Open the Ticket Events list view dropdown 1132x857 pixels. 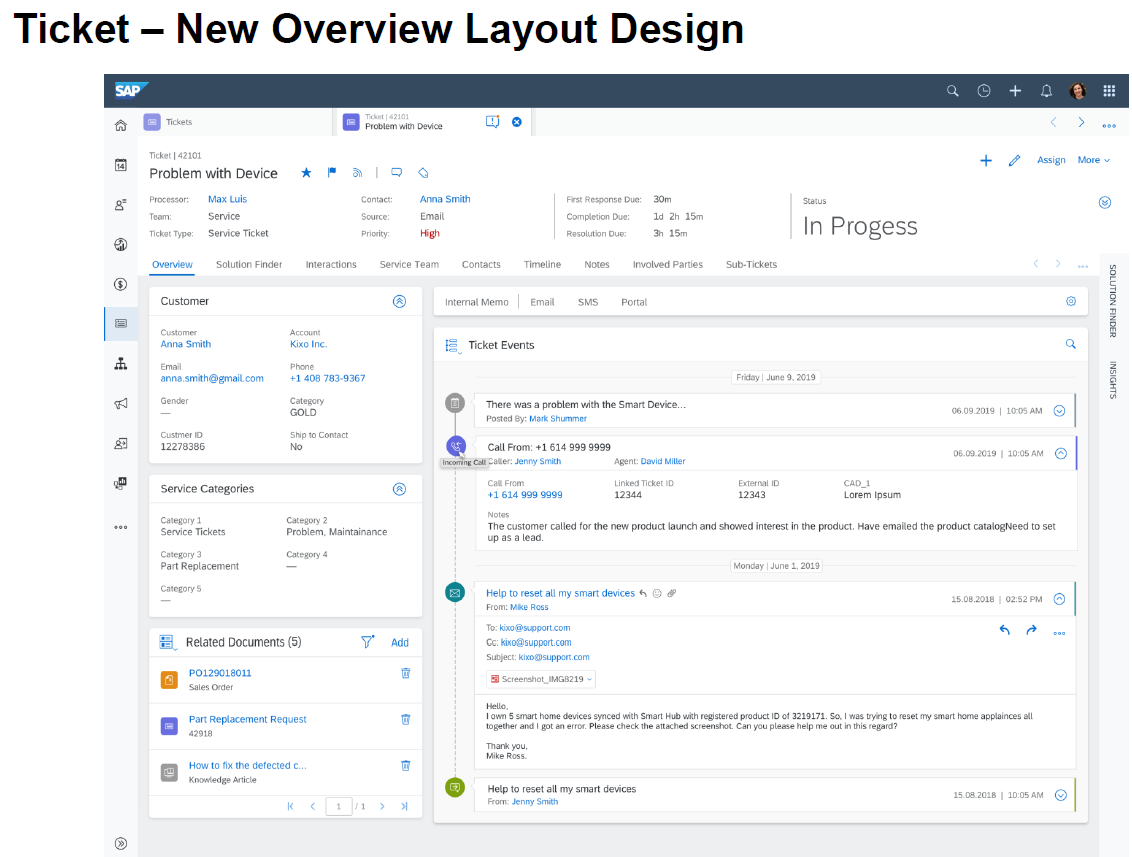[452, 346]
